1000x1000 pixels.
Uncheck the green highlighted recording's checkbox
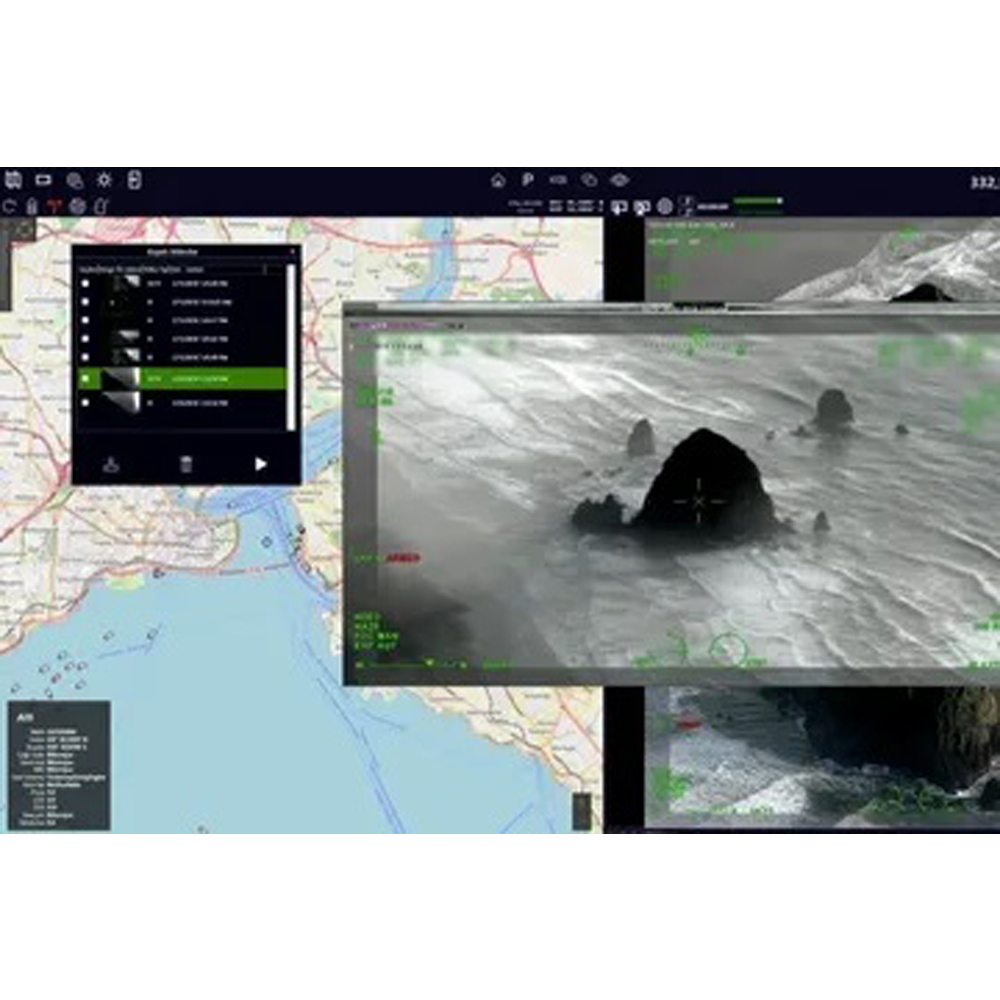click(86, 377)
